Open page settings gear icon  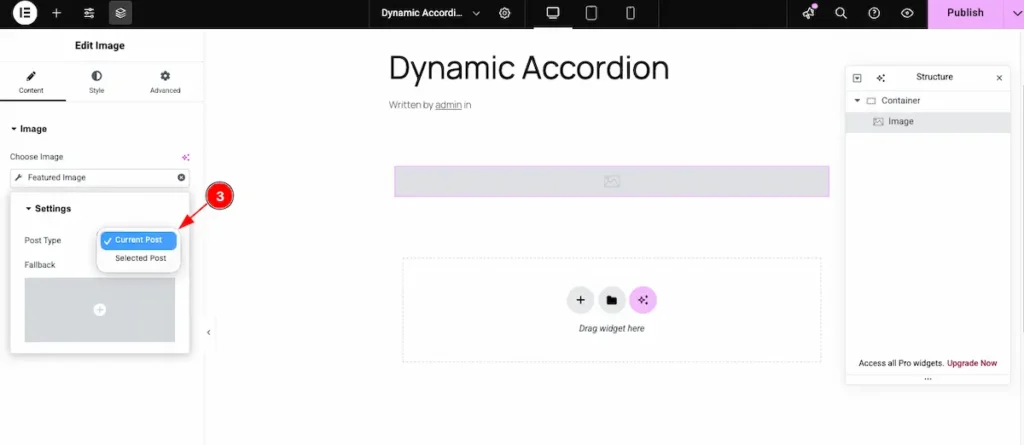coord(505,13)
